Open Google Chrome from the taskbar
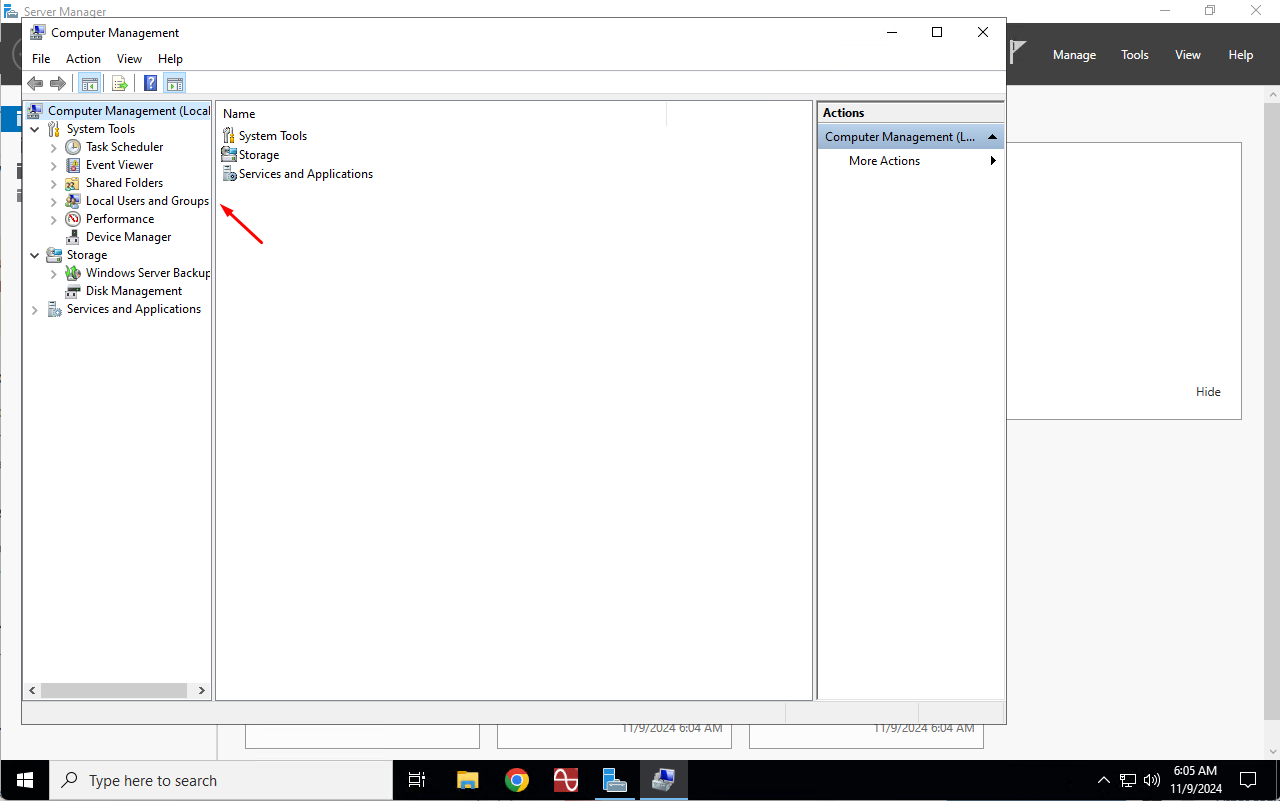The image size is (1280, 801). [x=516, y=780]
